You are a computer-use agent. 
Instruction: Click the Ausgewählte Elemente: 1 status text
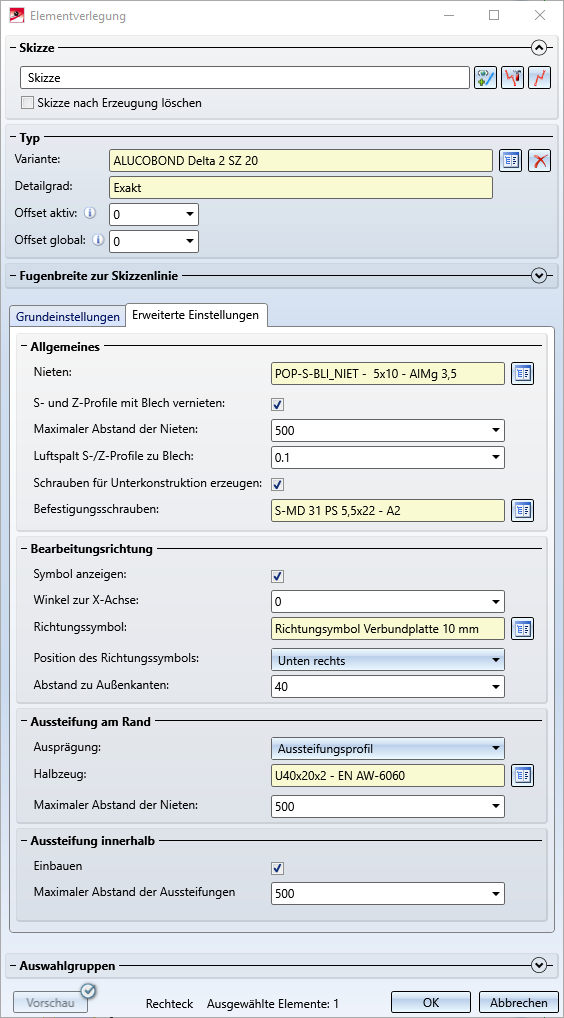pos(273,1004)
